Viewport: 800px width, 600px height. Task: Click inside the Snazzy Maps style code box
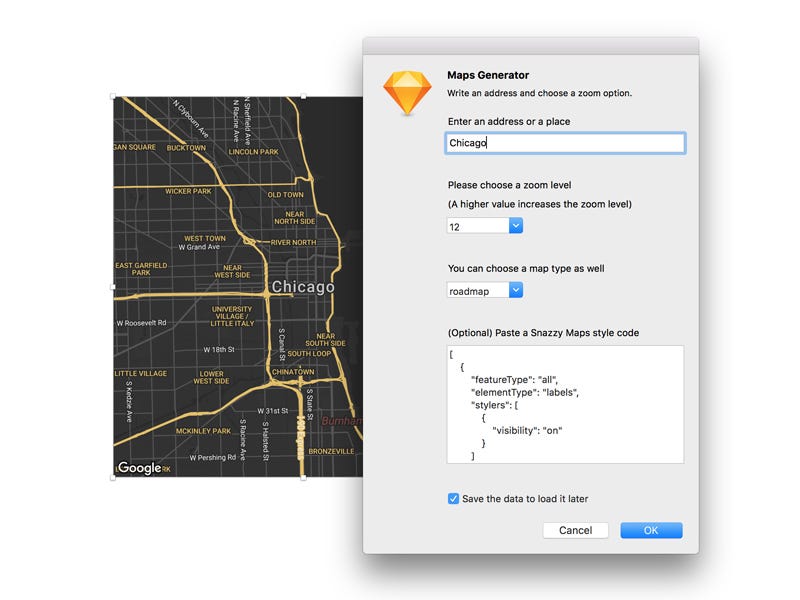point(565,404)
